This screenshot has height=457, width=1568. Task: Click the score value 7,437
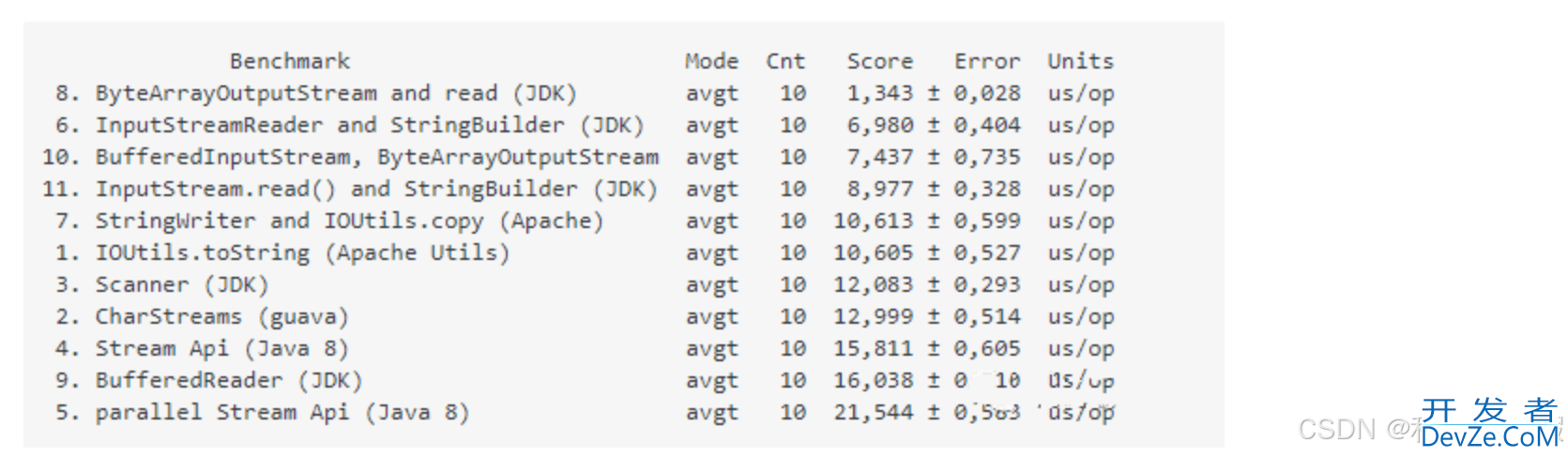tap(880, 158)
